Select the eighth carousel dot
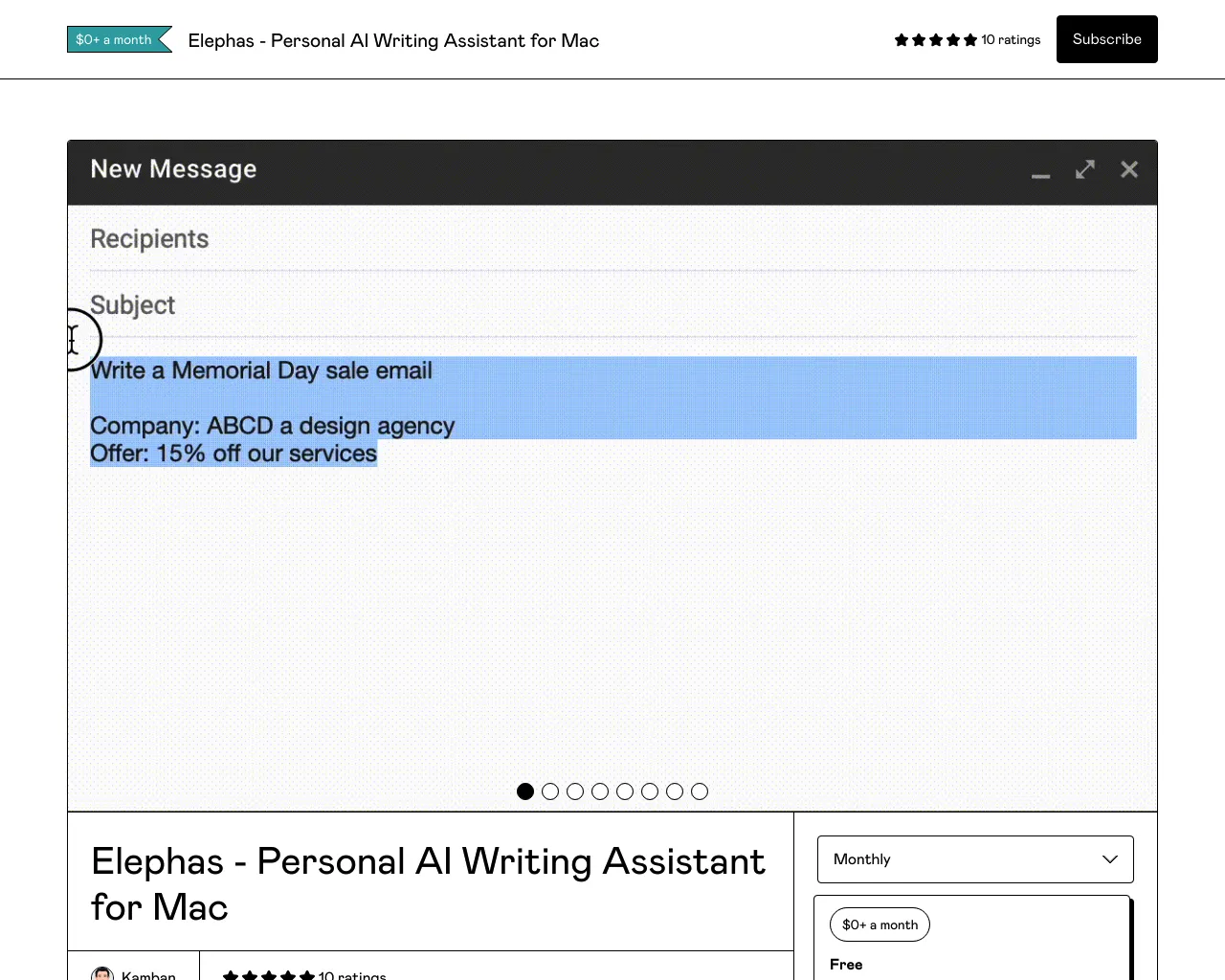The height and width of the screenshot is (980, 1225). coord(700,791)
